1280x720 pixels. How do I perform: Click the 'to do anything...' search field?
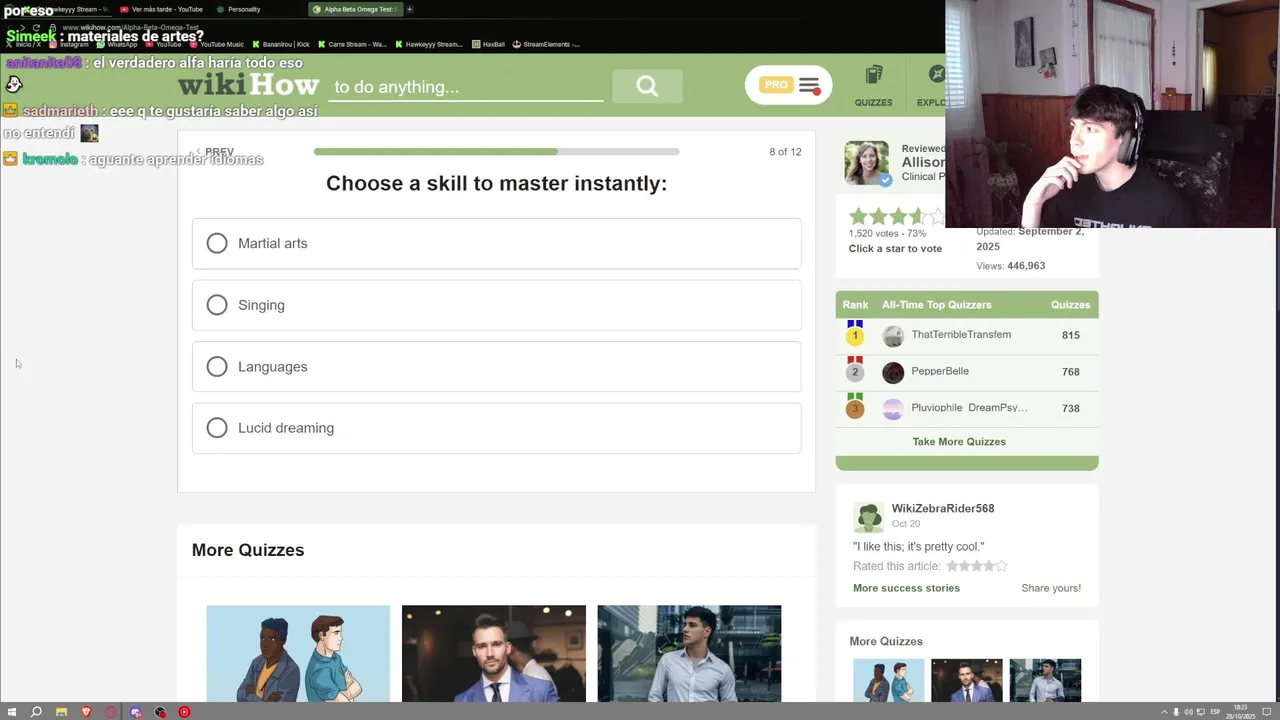[x=466, y=87]
